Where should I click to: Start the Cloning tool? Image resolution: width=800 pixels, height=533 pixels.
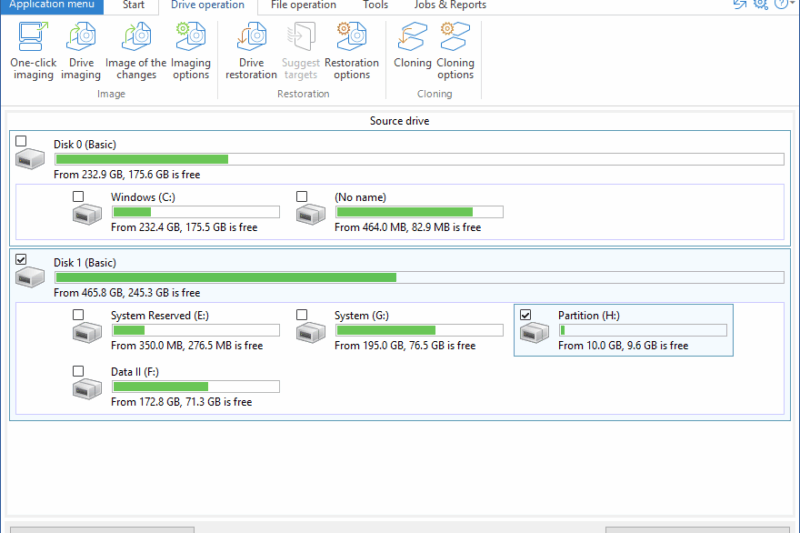click(412, 46)
